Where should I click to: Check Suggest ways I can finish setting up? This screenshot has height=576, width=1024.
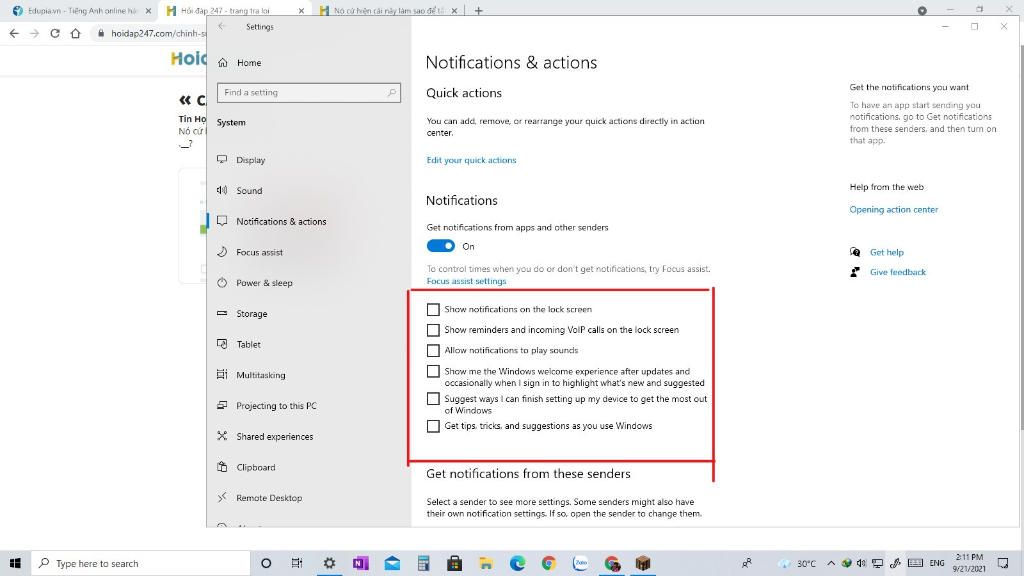tap(433, 398)
